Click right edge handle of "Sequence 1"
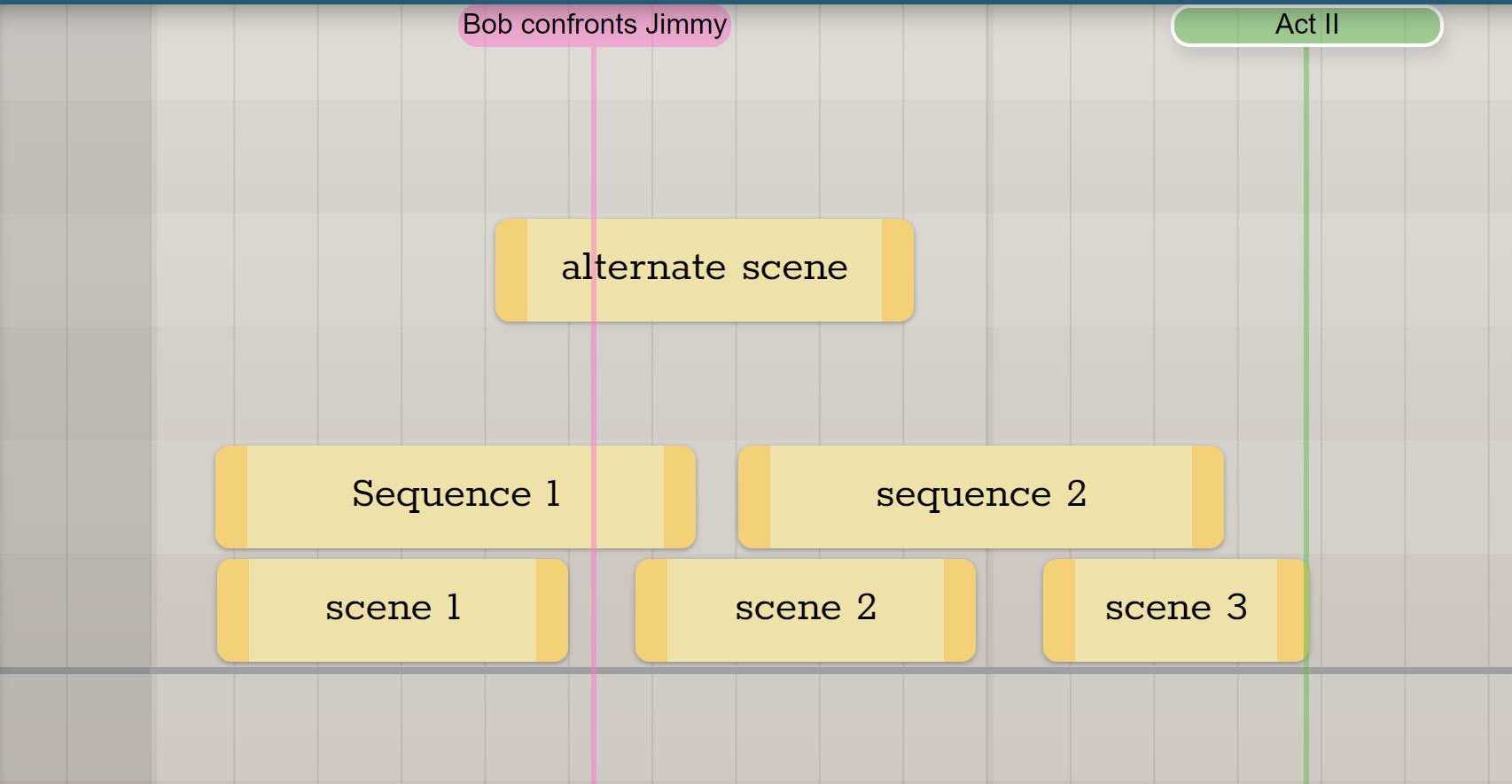The image size is (1512, 784). tap(679, 497)
